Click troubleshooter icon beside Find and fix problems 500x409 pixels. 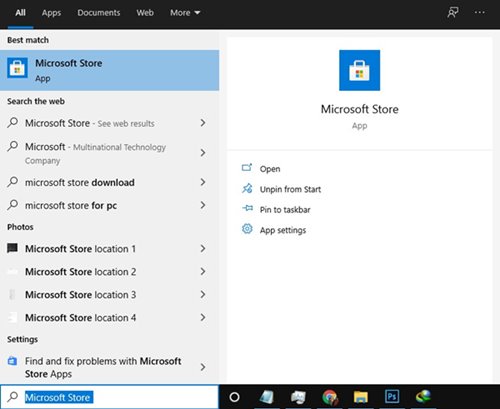point(12,361)
